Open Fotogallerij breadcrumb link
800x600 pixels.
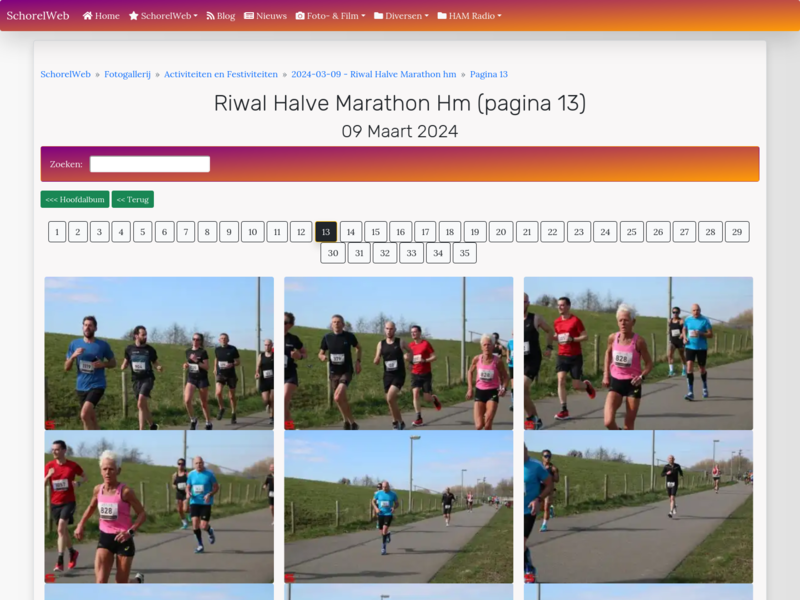pyautogui.click(x=128, y=74)
